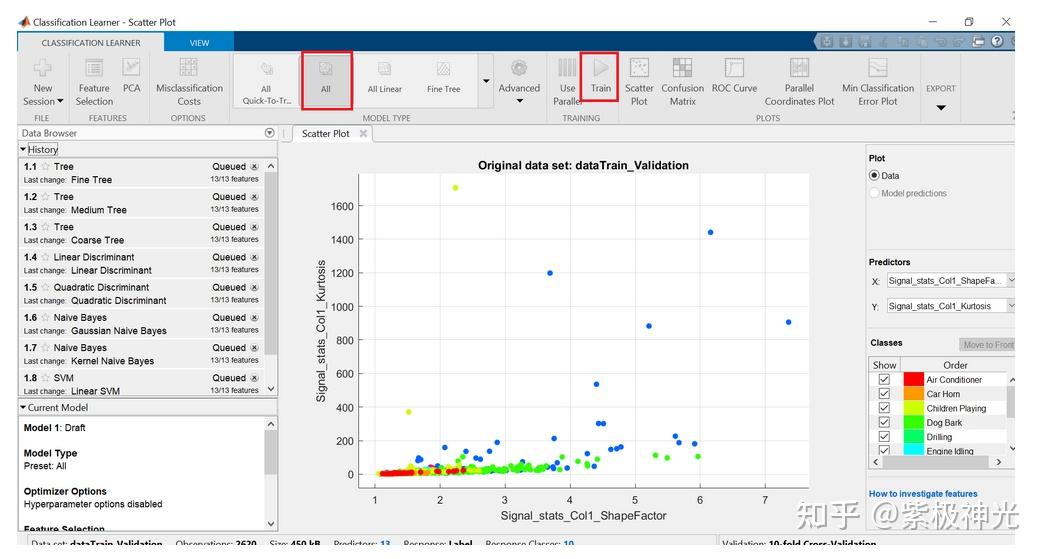Show the Scatter Plot from Plots section

639,83
